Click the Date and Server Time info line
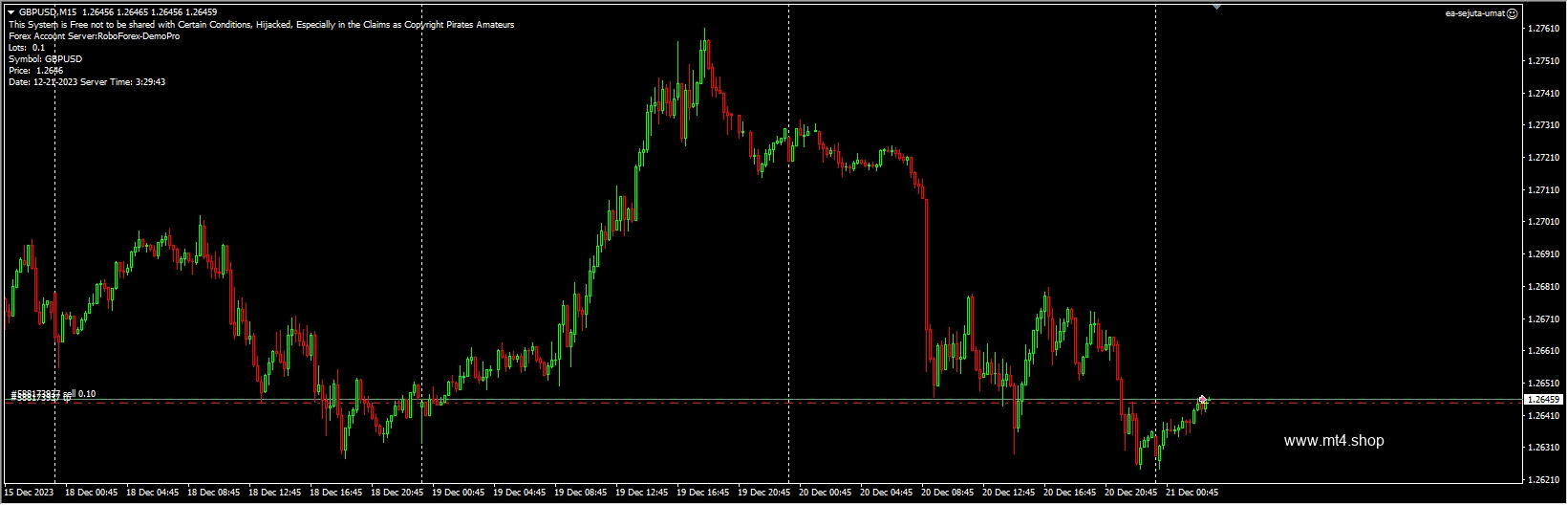 [x=87, y=82]
